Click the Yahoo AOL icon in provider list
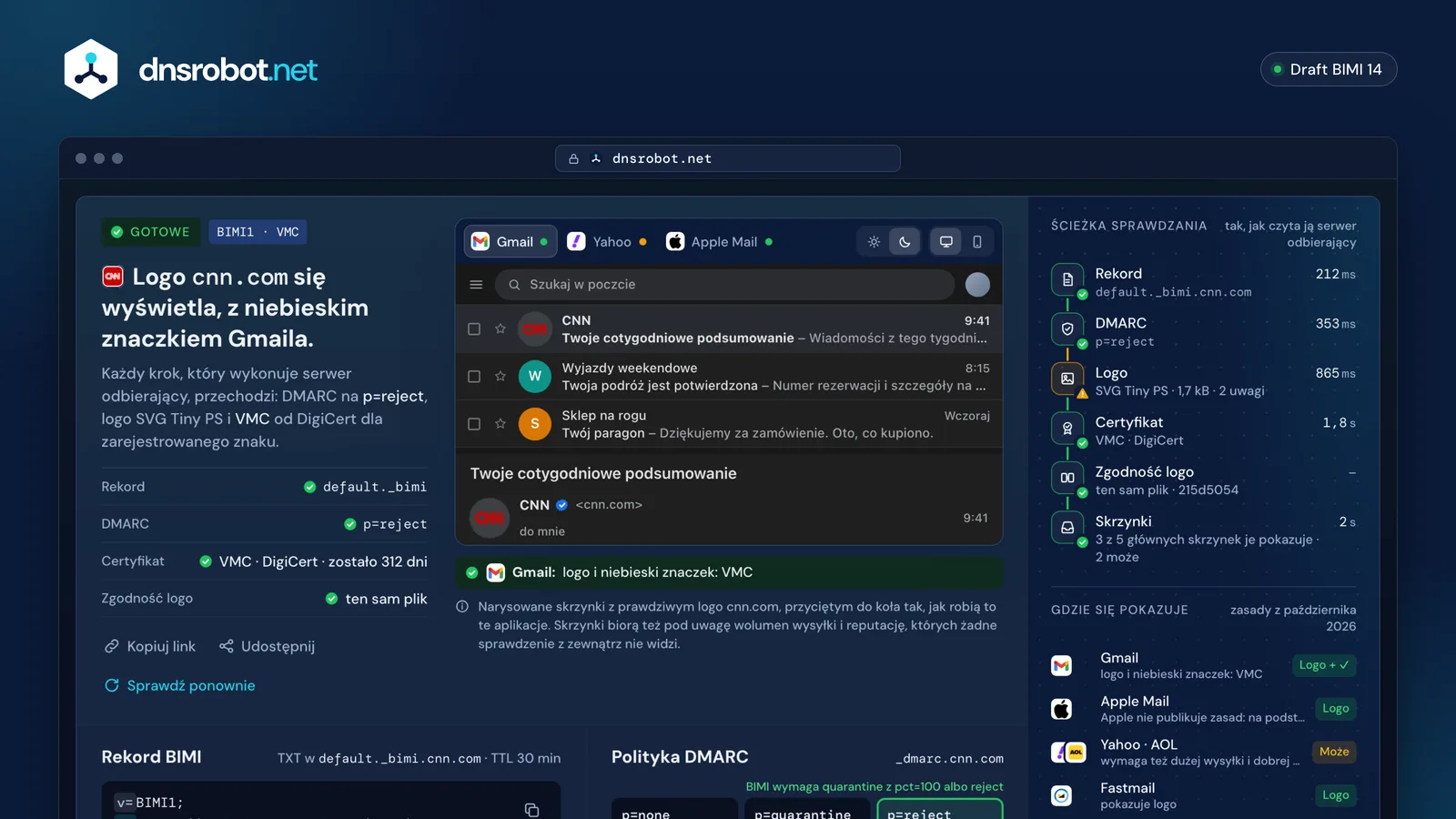 pyautogui.click(x=1068, y=753)
